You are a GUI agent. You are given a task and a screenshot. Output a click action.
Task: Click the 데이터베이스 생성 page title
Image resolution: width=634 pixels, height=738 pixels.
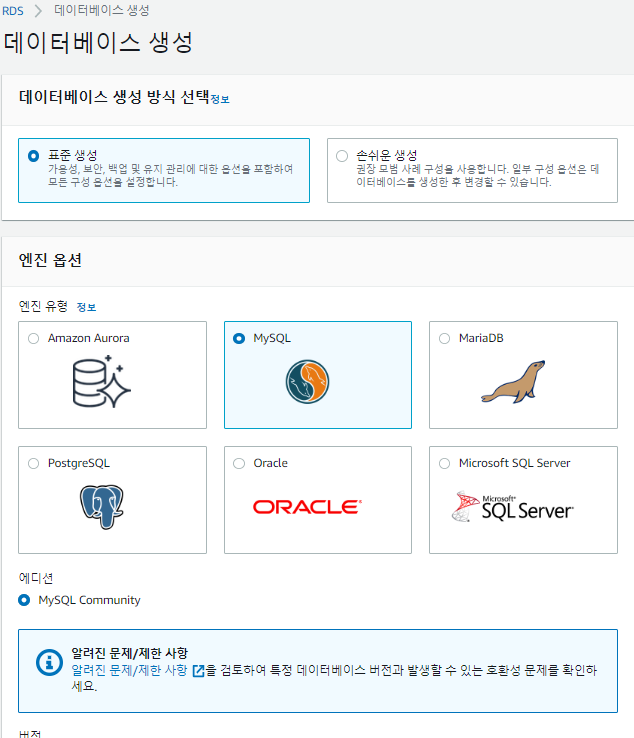point(98,42)
